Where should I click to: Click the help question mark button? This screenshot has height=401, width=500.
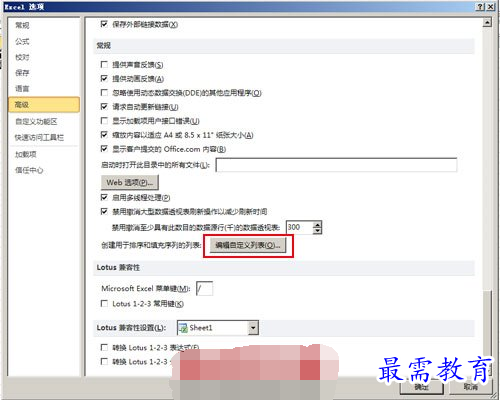click(x=480, y=7)
